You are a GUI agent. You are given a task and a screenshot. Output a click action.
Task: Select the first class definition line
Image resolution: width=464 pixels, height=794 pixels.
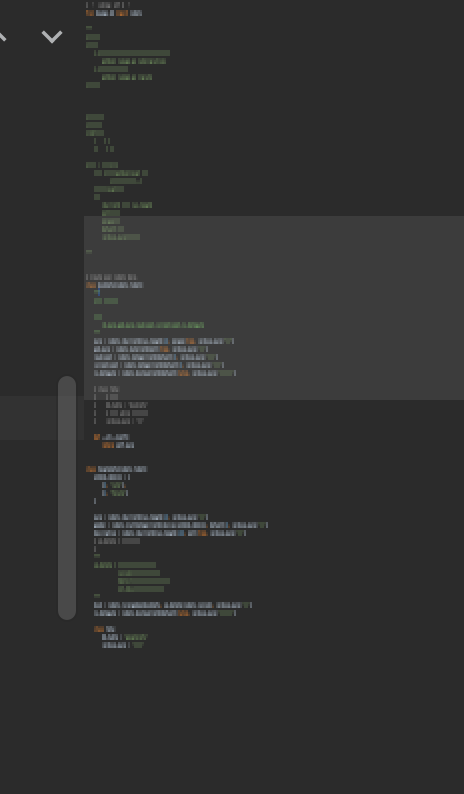[115, 285]
